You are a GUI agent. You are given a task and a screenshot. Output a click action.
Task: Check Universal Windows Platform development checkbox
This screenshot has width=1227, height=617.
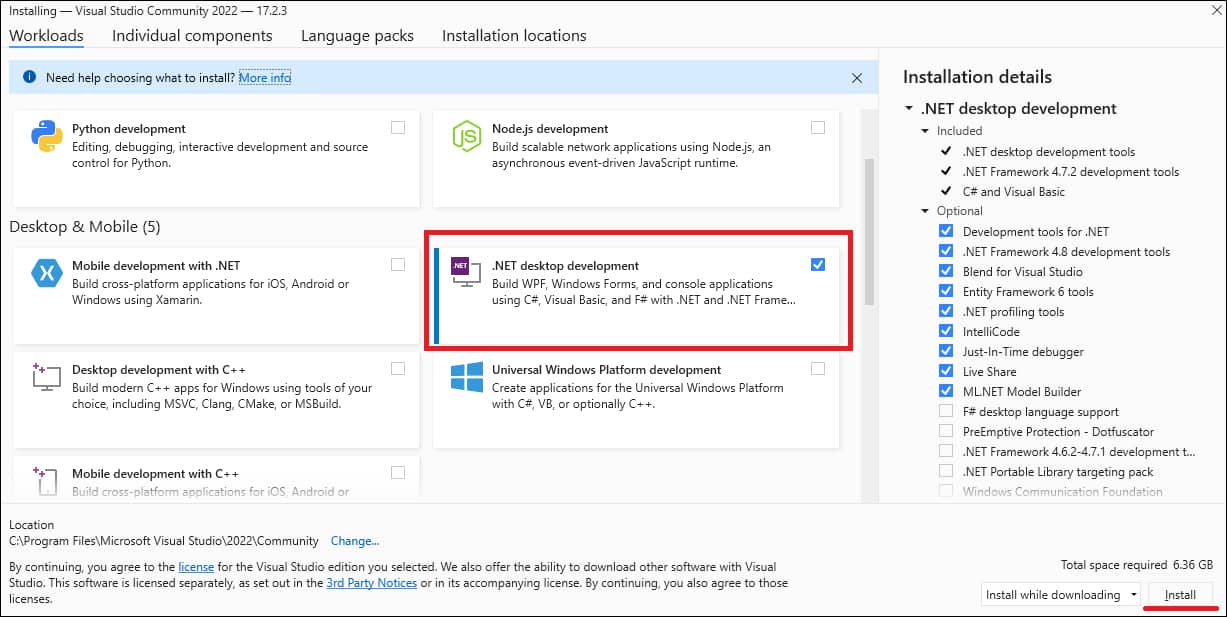click(818, 368)
